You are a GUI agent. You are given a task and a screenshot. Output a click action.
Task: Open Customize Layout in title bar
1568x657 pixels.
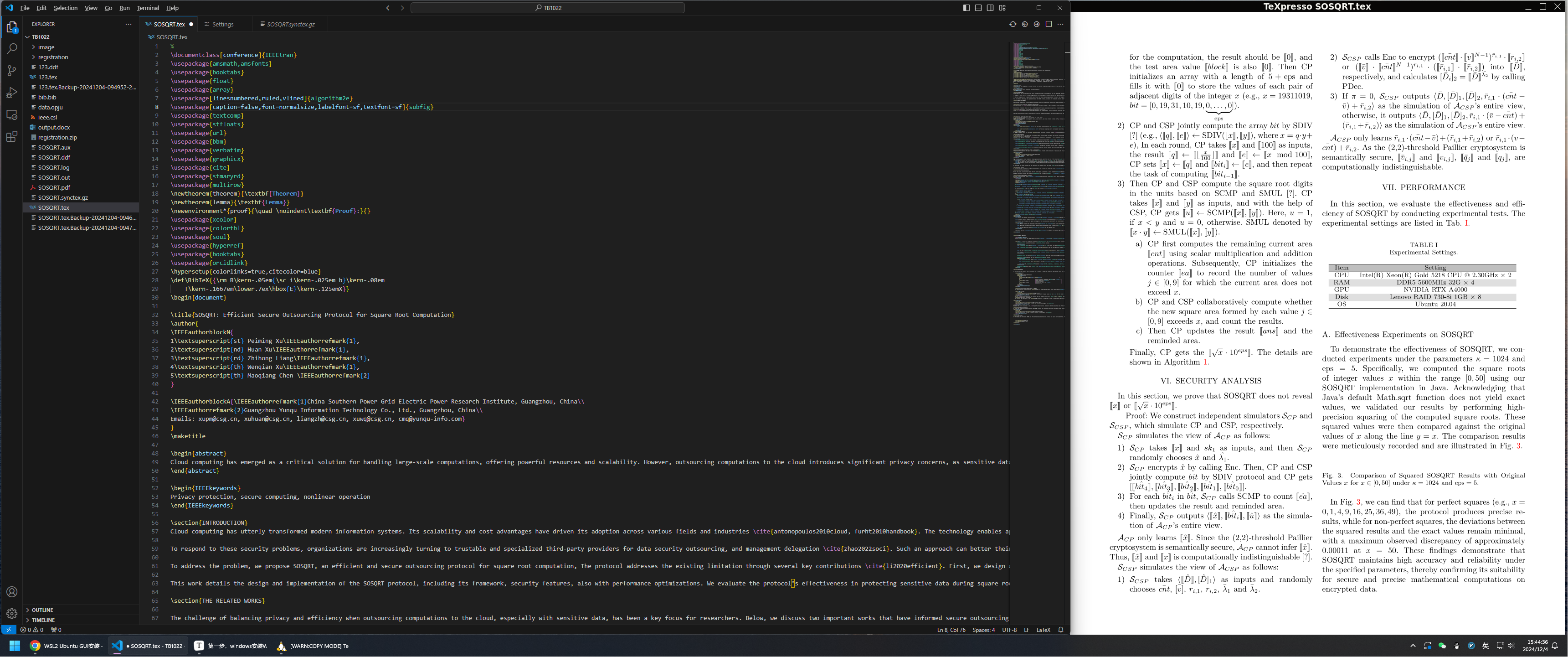pyautogui.click(x=1002, y=8)
